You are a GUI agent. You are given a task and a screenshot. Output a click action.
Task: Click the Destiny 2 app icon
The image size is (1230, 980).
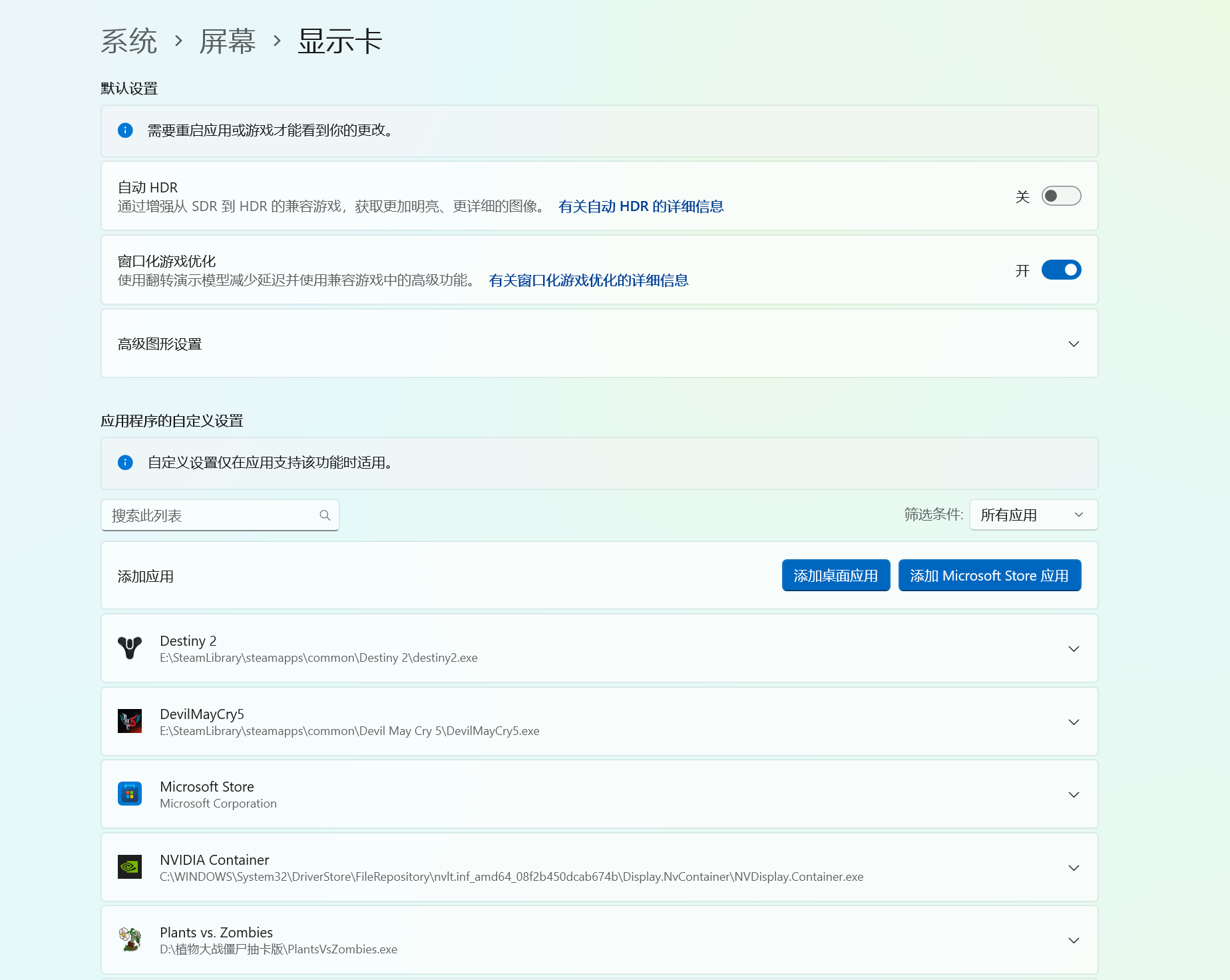tap(130, 648)
